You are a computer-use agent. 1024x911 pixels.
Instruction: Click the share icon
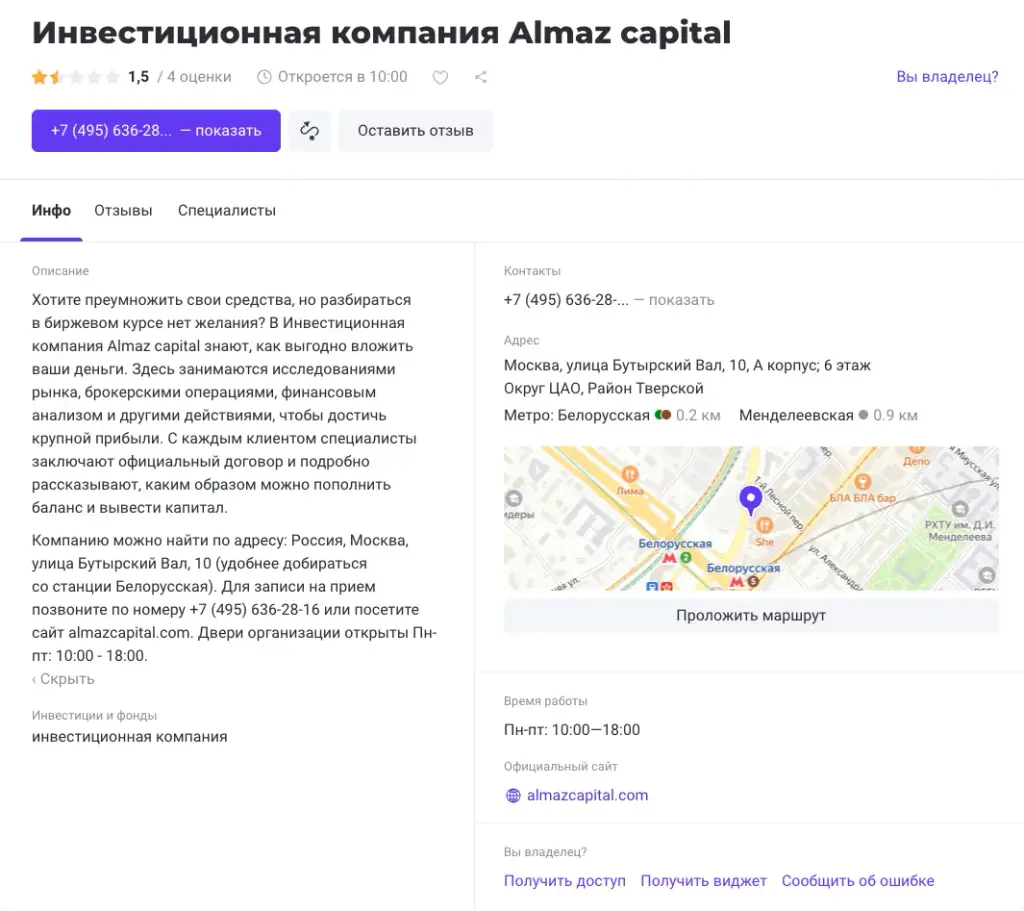(481, 77)
